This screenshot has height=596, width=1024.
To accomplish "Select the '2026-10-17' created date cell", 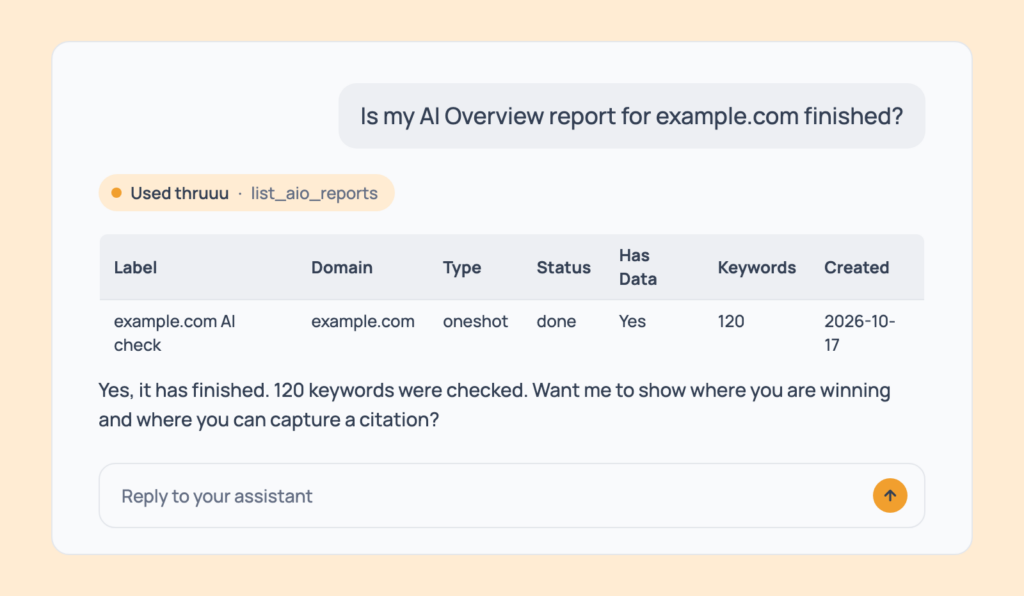I will point(859,333).
